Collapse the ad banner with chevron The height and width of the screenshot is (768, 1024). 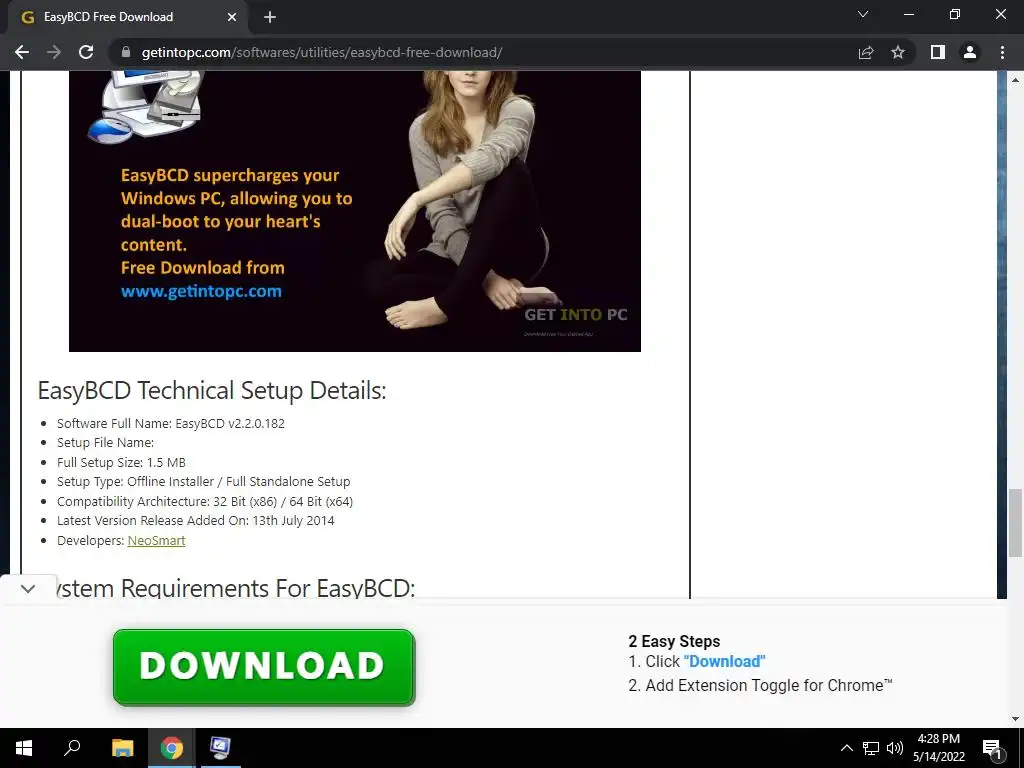click(x=28, y=588)
